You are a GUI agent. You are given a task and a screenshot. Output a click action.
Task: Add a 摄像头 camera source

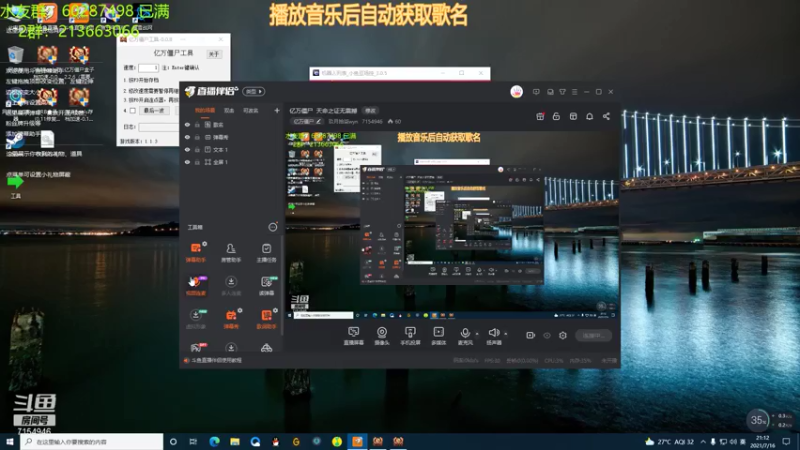click(382, 336)
